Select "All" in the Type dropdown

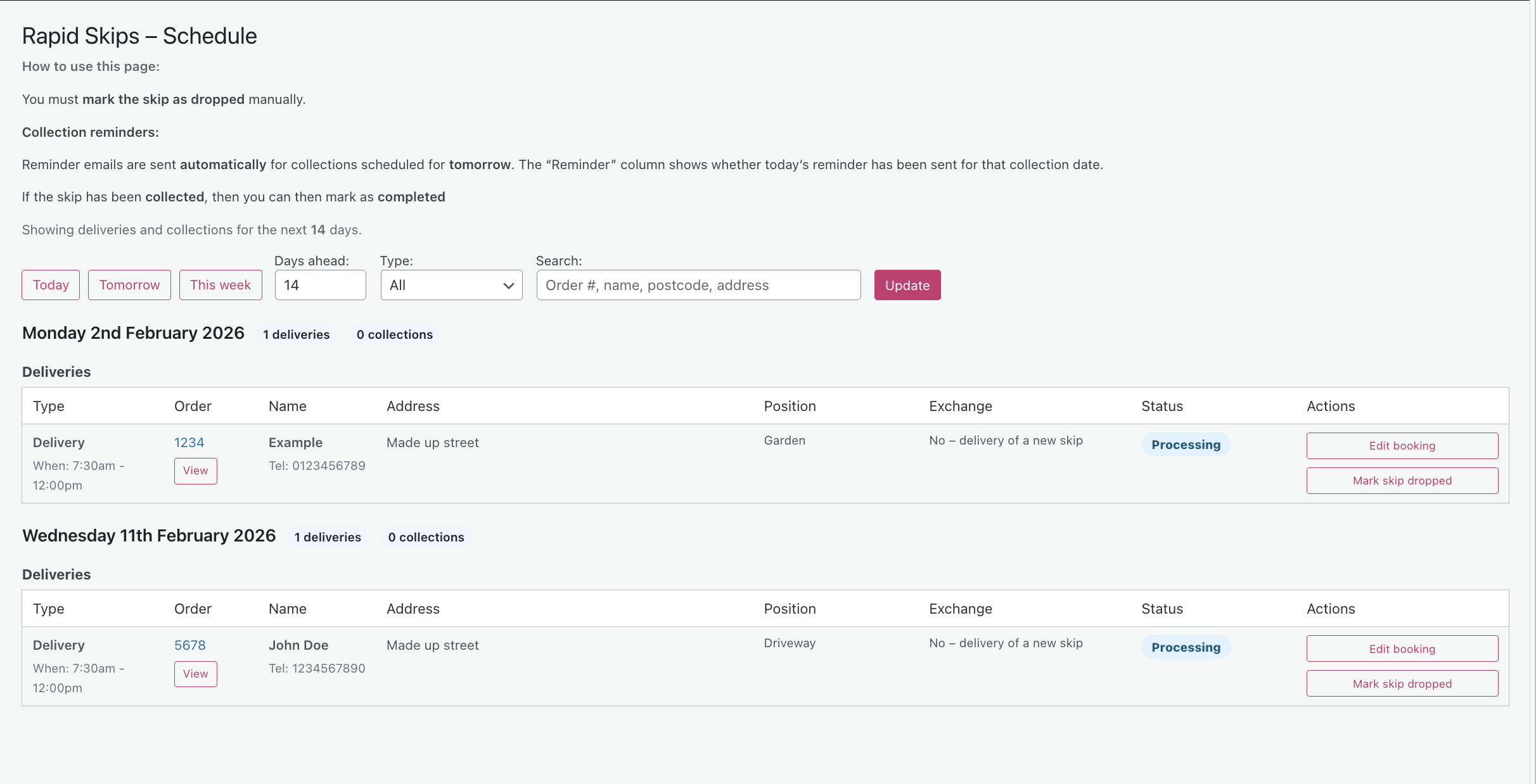click(451, 285)
